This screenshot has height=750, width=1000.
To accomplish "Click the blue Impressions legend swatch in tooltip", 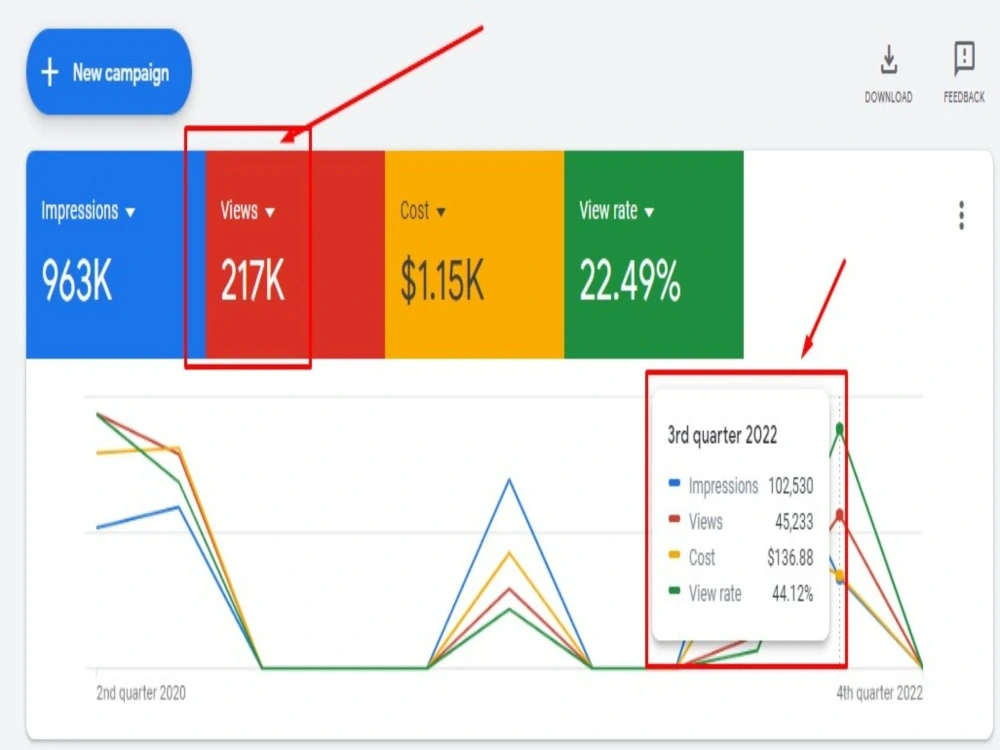I will pyautogui.click(x=674, y=483).
